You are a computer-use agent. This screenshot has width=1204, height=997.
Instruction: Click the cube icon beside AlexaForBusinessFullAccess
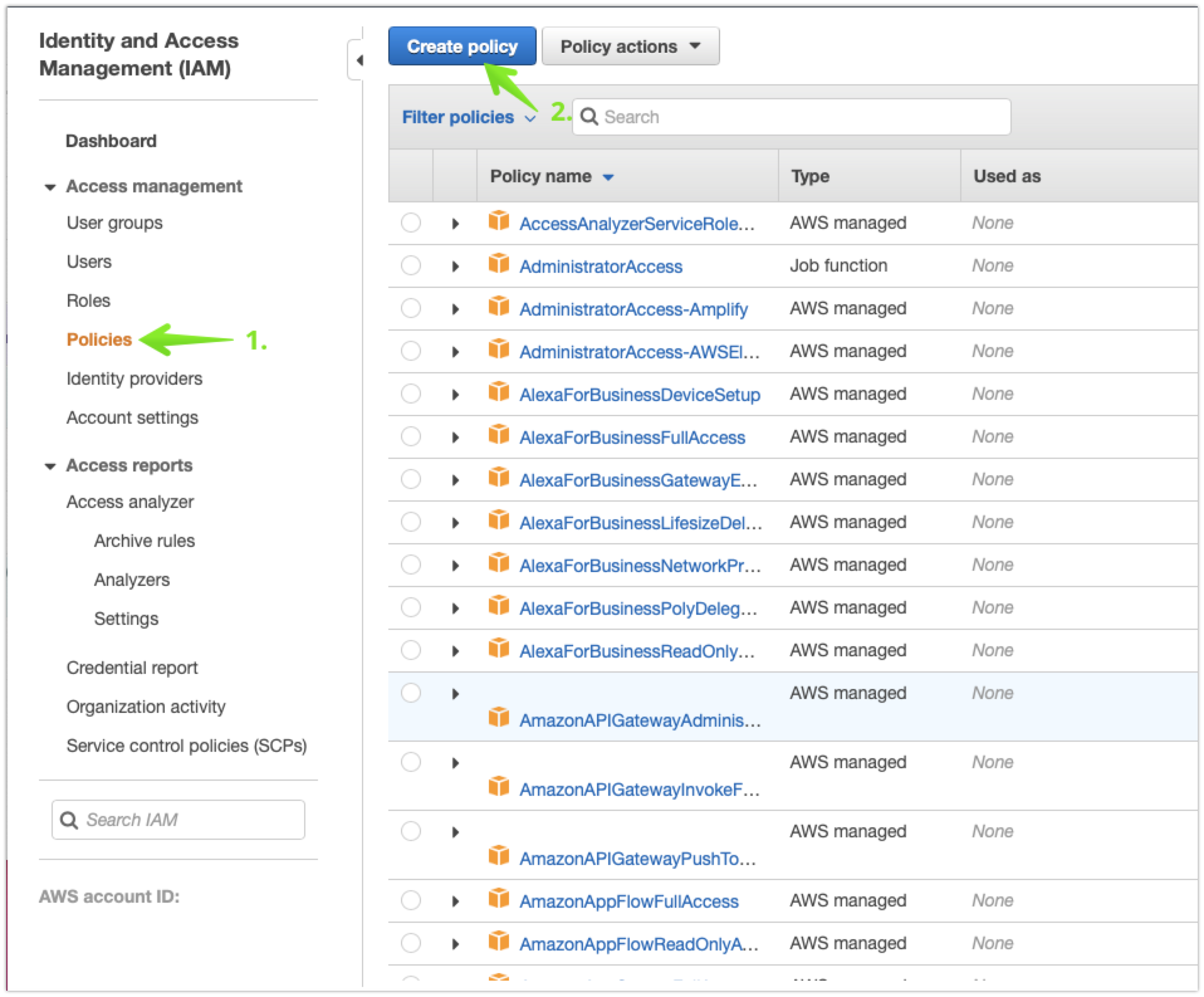pos(499,435)
